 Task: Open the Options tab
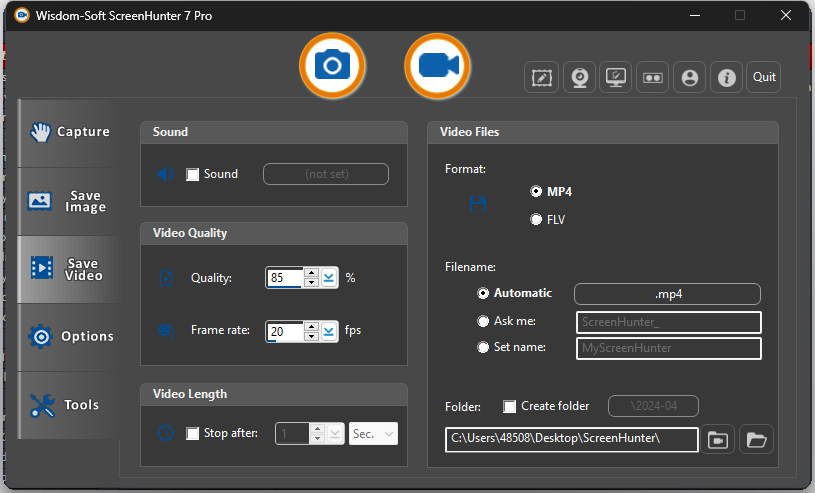70,336
